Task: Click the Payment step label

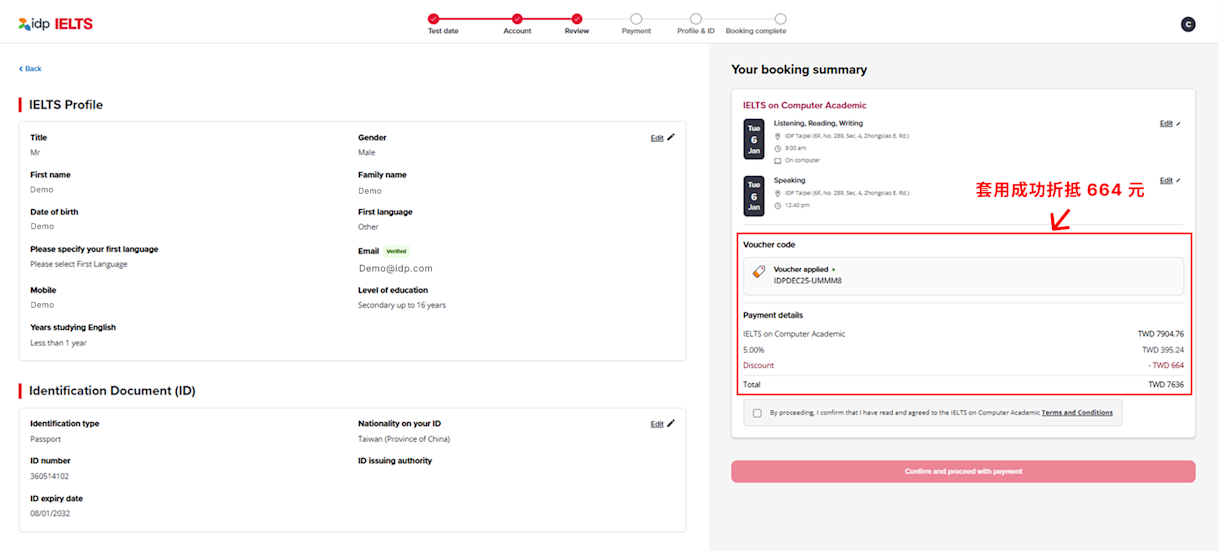Action: (x=636, y=31)
